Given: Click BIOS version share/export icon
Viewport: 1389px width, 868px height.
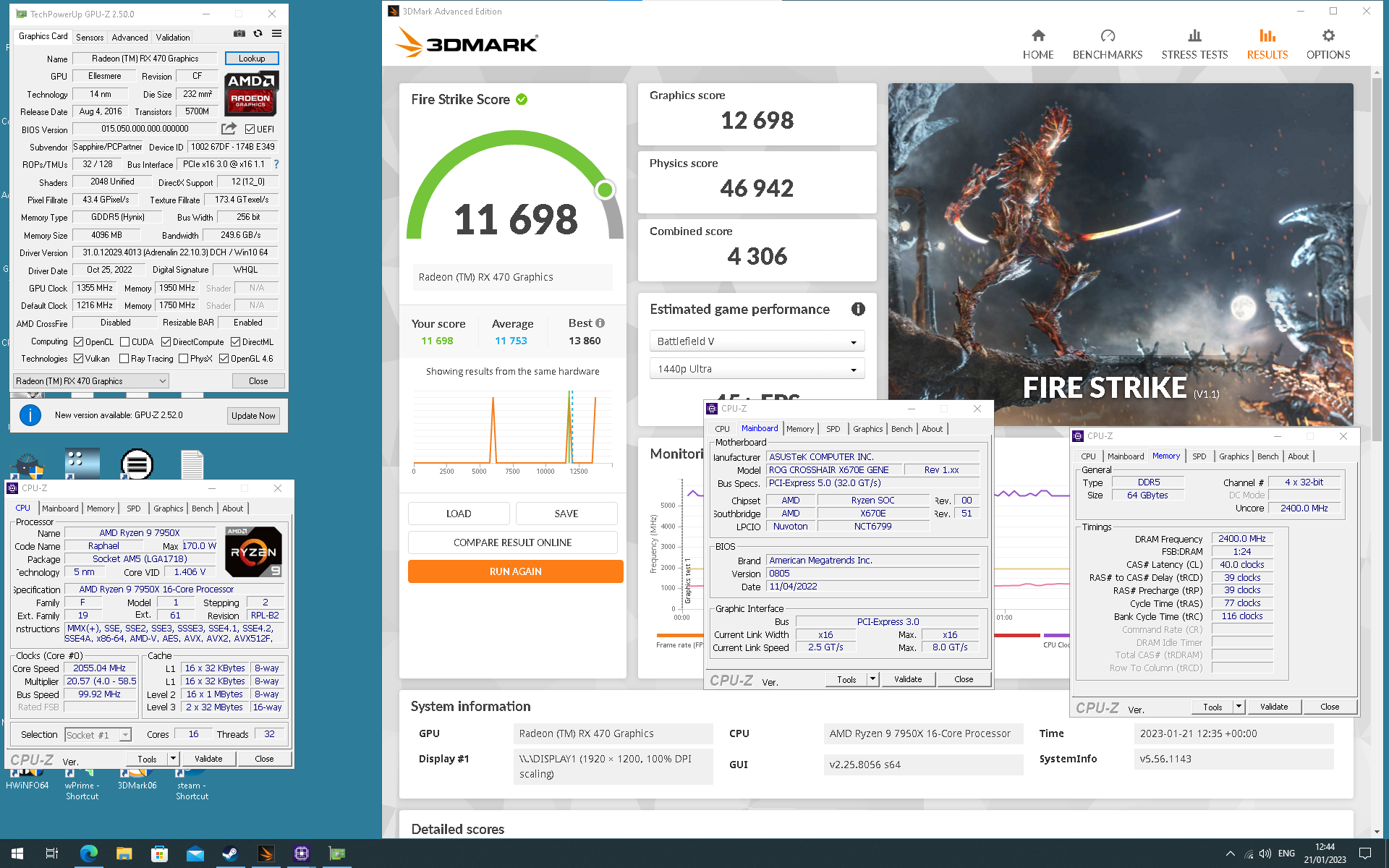Looking at the screenshot, I should [x=229, y=129].
